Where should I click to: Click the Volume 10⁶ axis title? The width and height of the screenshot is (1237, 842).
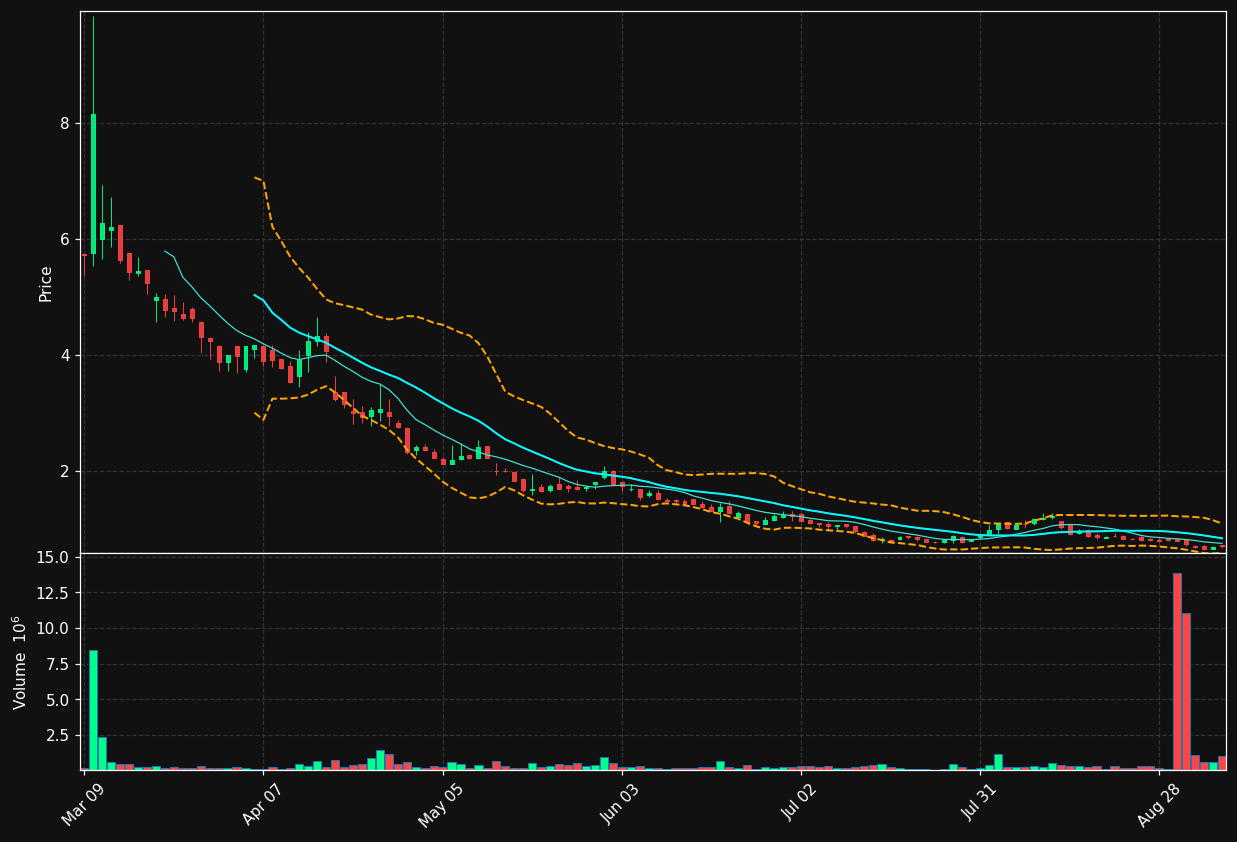point(20,662)
